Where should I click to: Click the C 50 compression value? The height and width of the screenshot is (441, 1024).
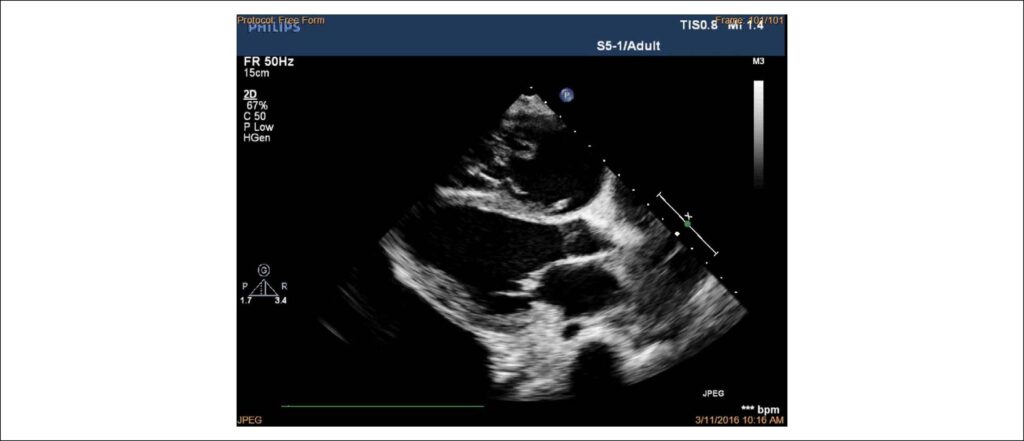(253, 116)
